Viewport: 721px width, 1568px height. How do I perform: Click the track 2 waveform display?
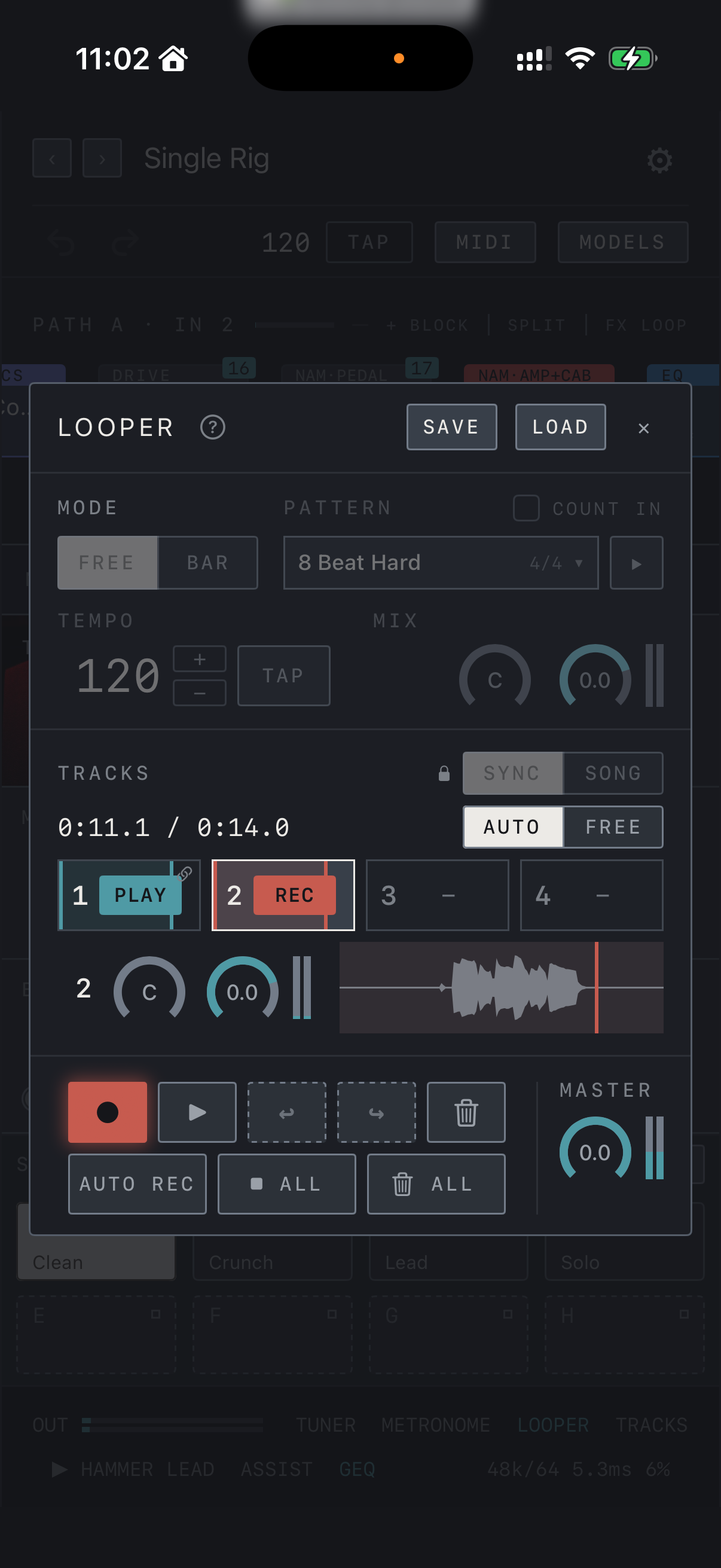[x=502, y=987]
